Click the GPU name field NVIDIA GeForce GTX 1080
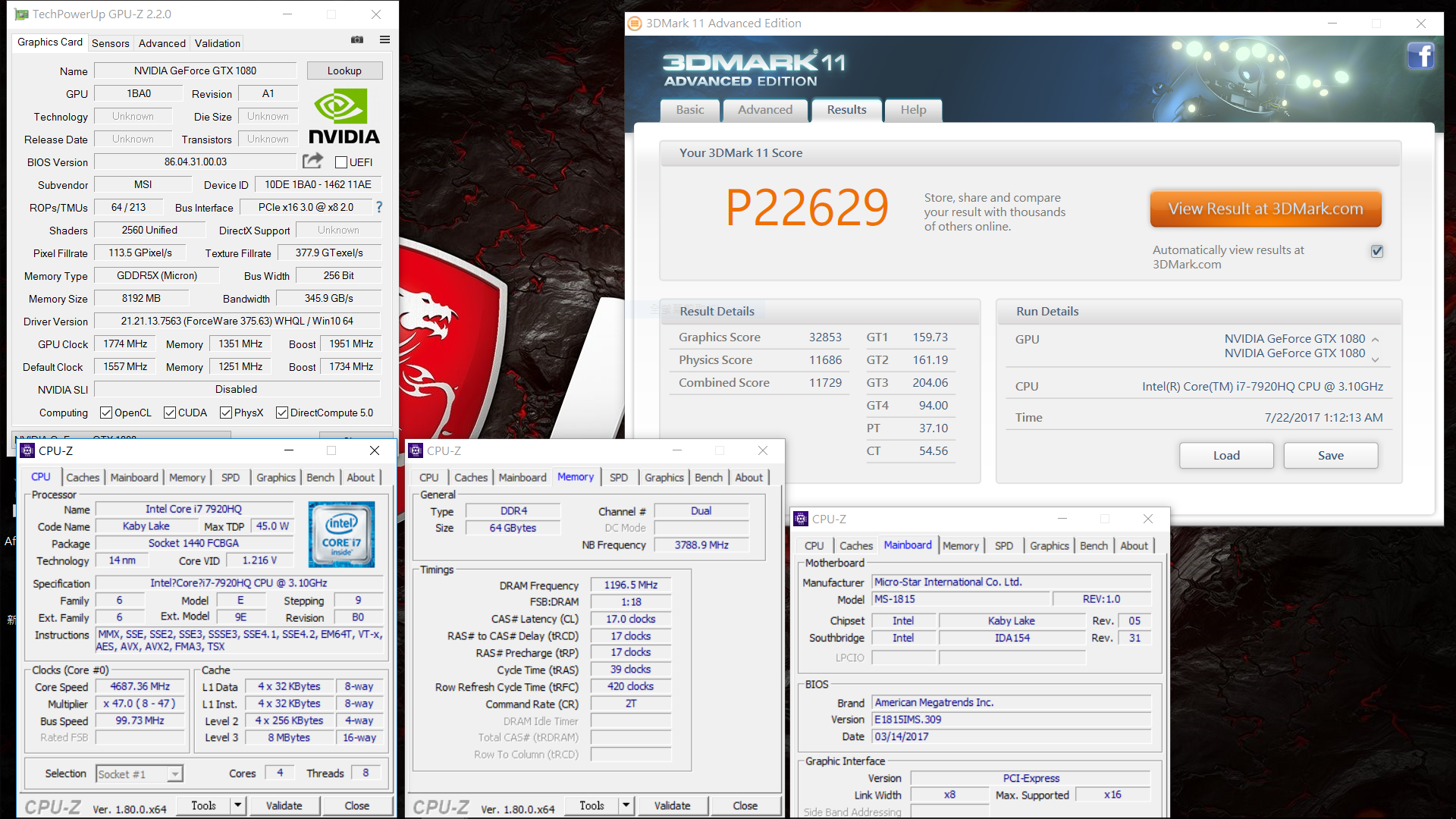The height and width of the screenshot is (819, 1456). 196,71
